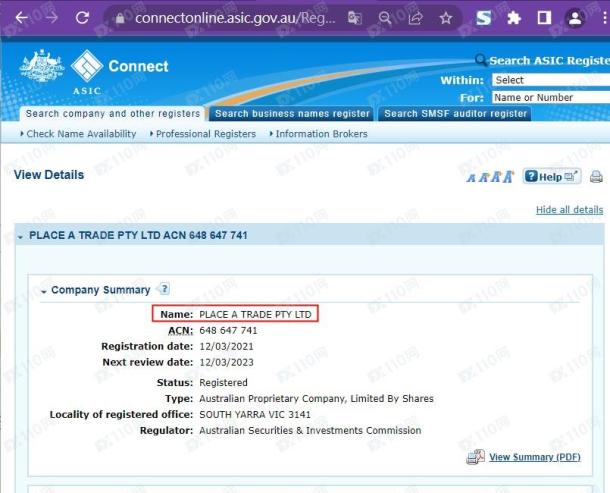Click the padlock site security icon

120,18
